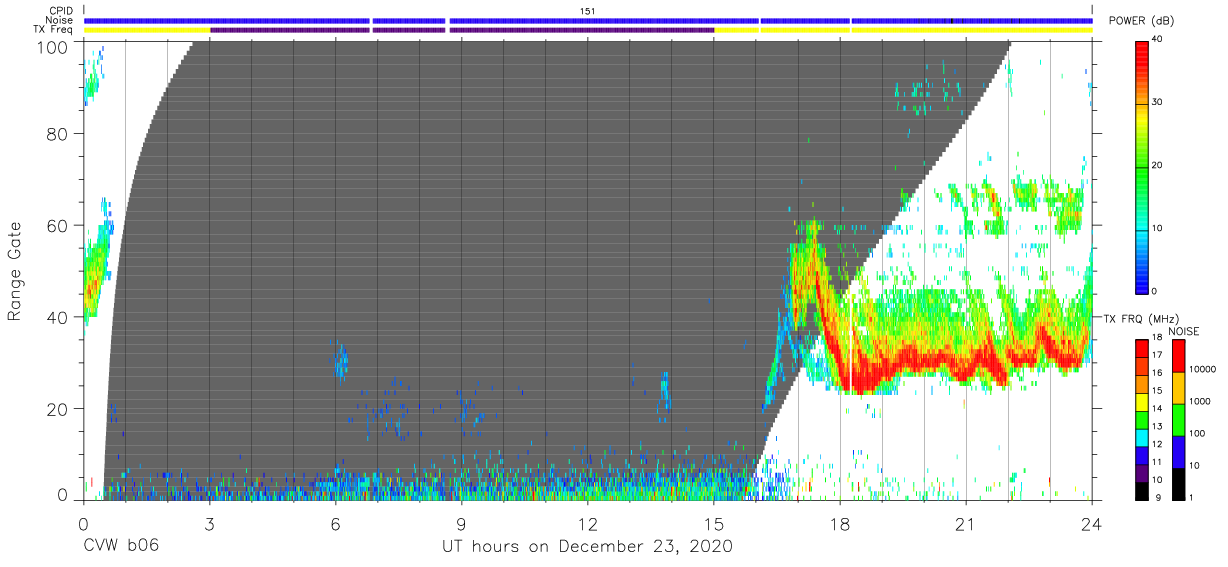
Task: Click the 12 hour tick on time axis
Action: (x=588, y=522)
